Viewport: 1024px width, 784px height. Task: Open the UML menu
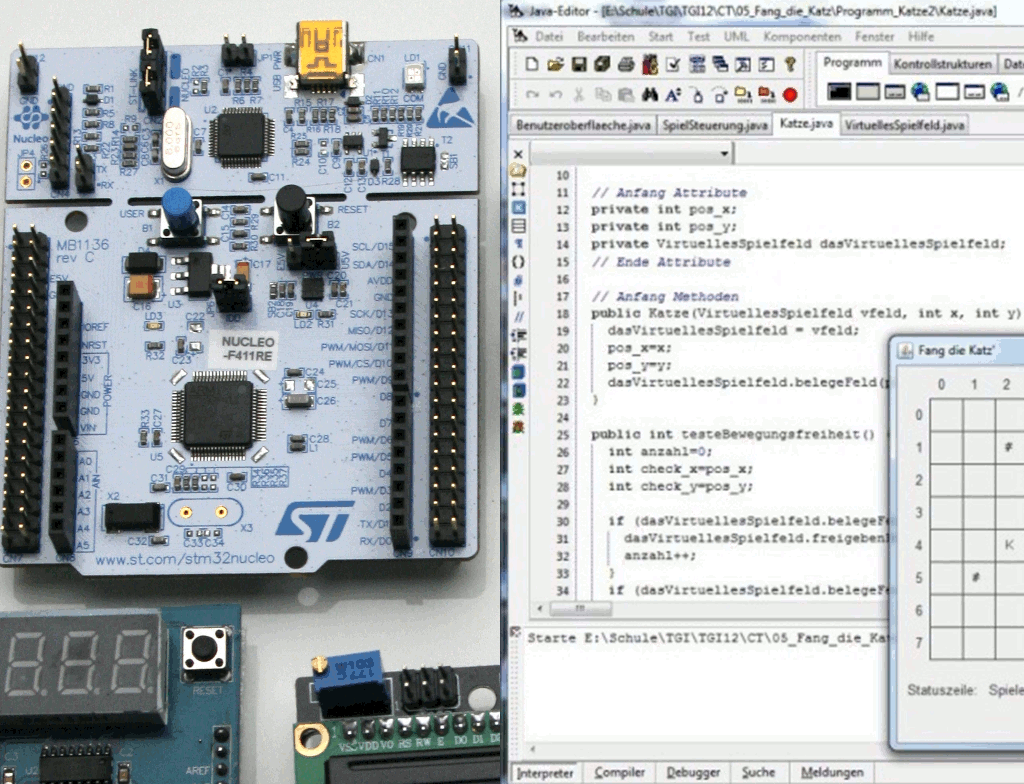736,37
